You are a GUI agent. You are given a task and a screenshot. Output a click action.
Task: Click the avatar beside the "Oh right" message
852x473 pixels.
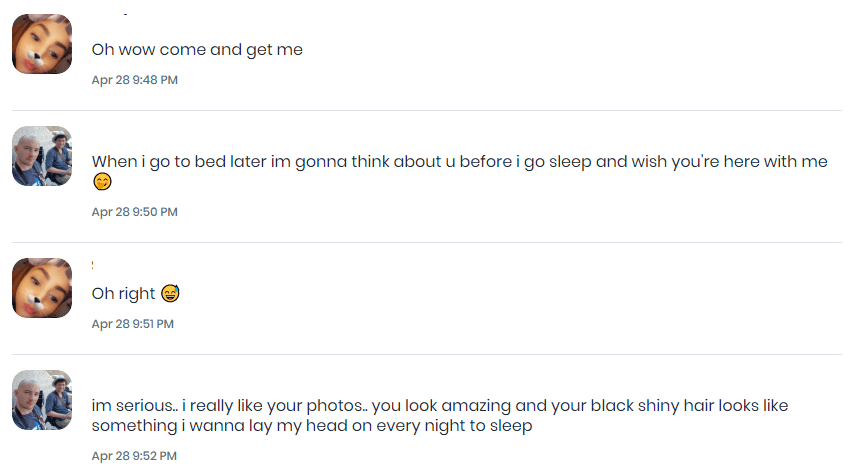pos(42,288)
